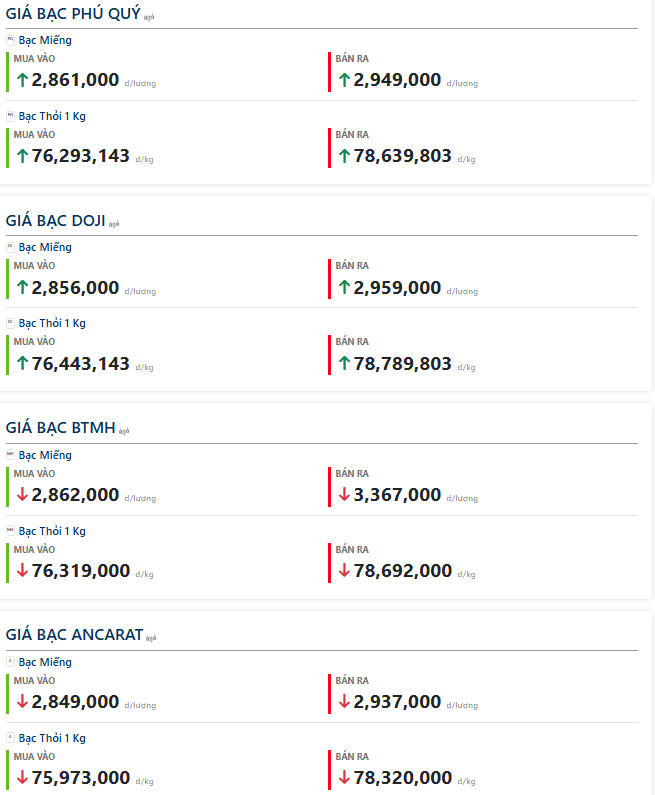Select Bạc Thỏi 1 Kg label under DOJI
The image size is (655, 795).
52,323
